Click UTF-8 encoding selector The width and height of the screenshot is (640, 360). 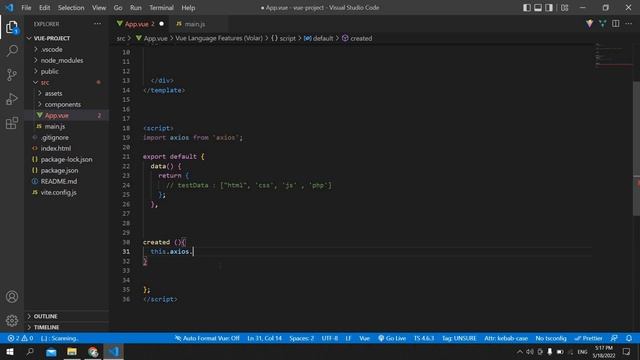point(329,338)
